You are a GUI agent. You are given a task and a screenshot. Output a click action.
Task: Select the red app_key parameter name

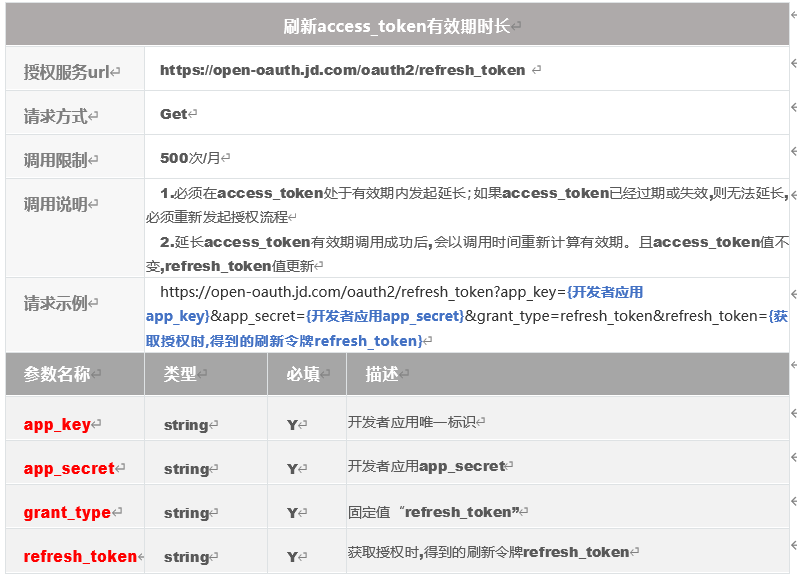coord(57,424)
